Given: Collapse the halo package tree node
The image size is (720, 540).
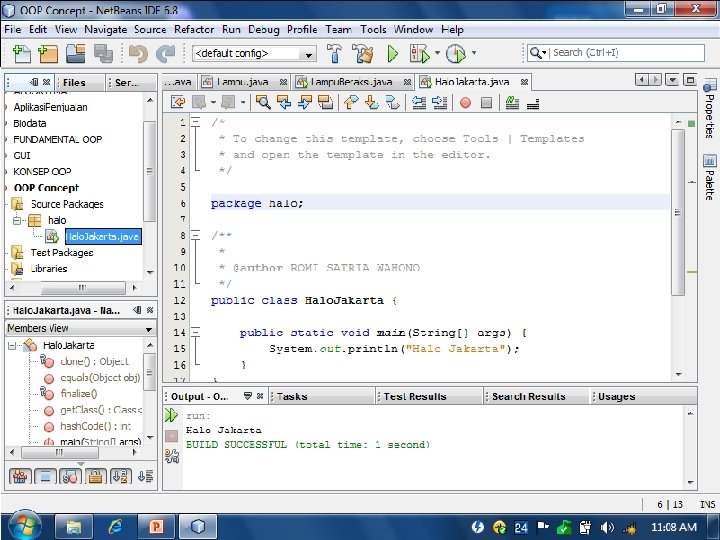Looking at the screenshot, I should [17, 220].
